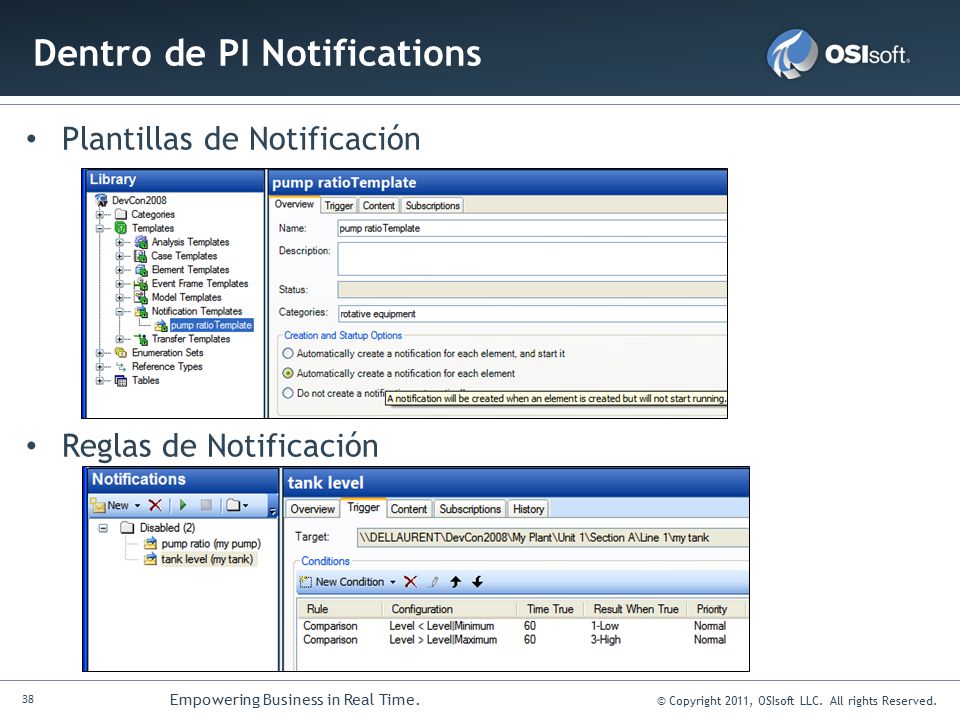Open the History tab in tank level pane
This screenshot has height=720, width=960.
pos(528,509)
